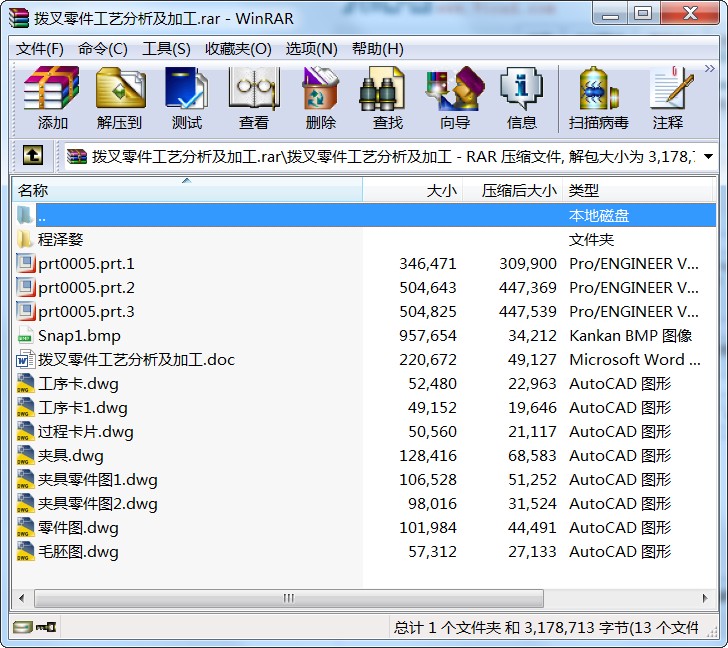Click the horizontal scrollbar left arrow

point(22,598)
